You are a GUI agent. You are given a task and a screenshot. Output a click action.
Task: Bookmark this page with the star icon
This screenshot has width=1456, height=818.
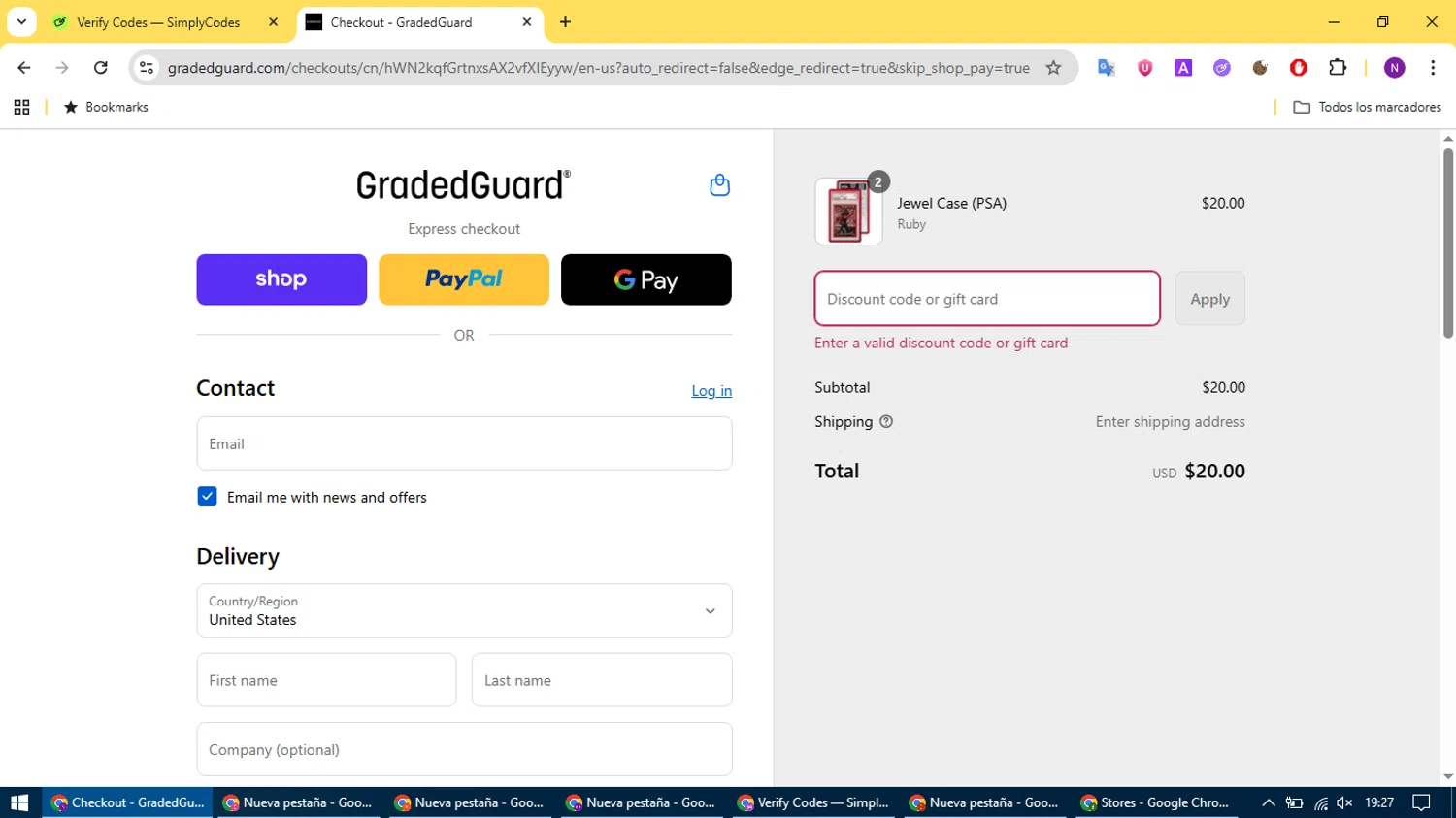(1053, 68)
